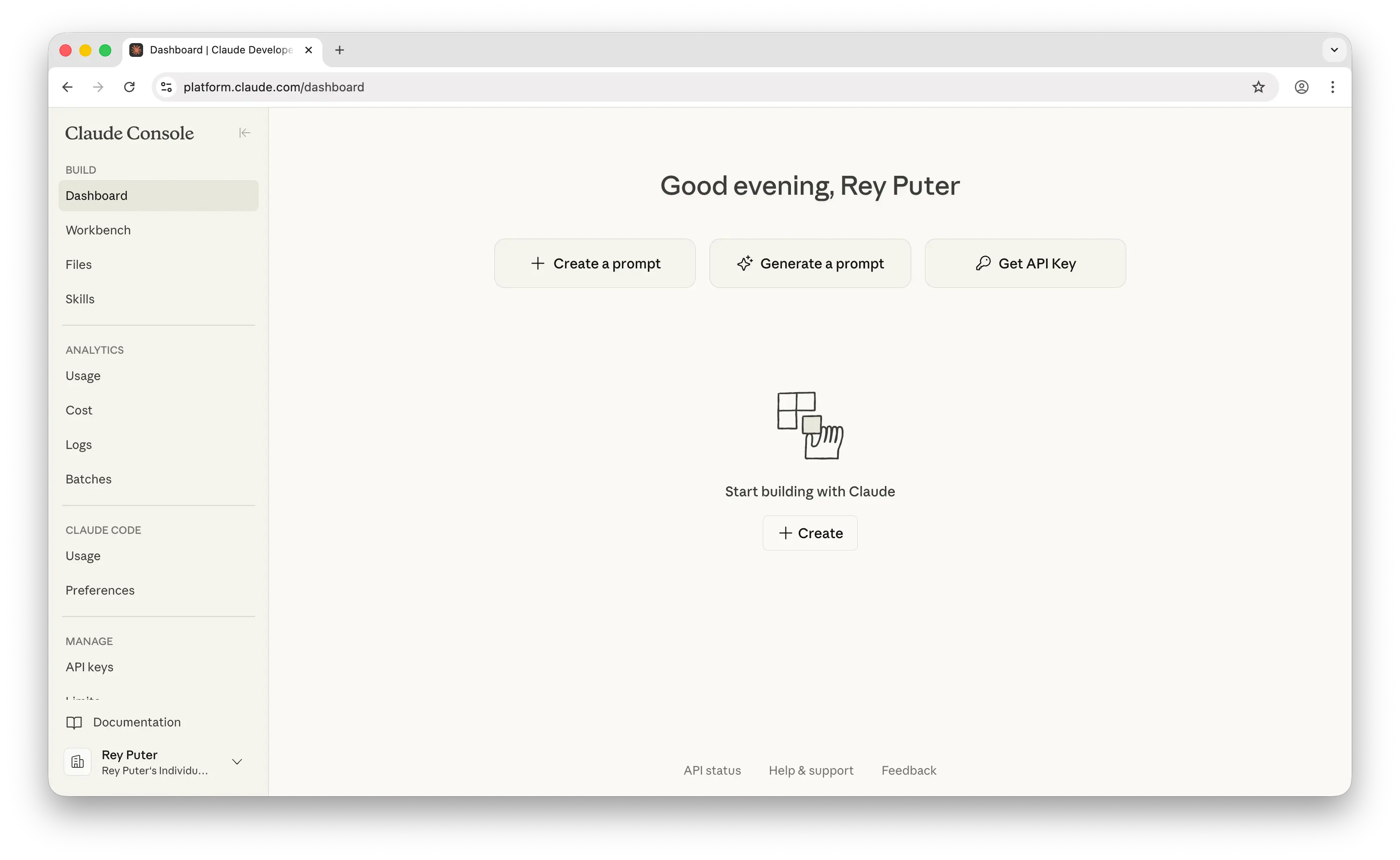Collapse the sidebar navigation
The height and width of the screenshot is (860, 1400).
pos(244,132)
